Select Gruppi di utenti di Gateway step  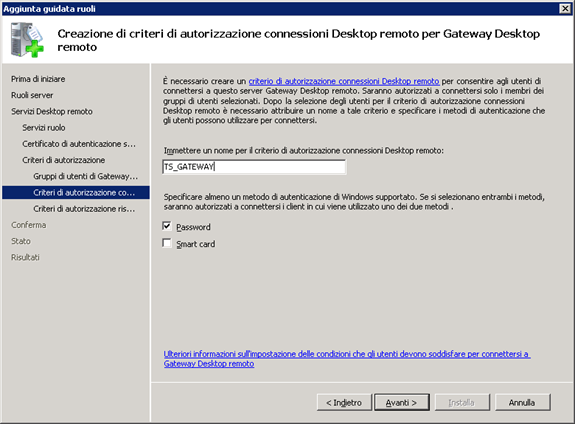pos(85,176)
